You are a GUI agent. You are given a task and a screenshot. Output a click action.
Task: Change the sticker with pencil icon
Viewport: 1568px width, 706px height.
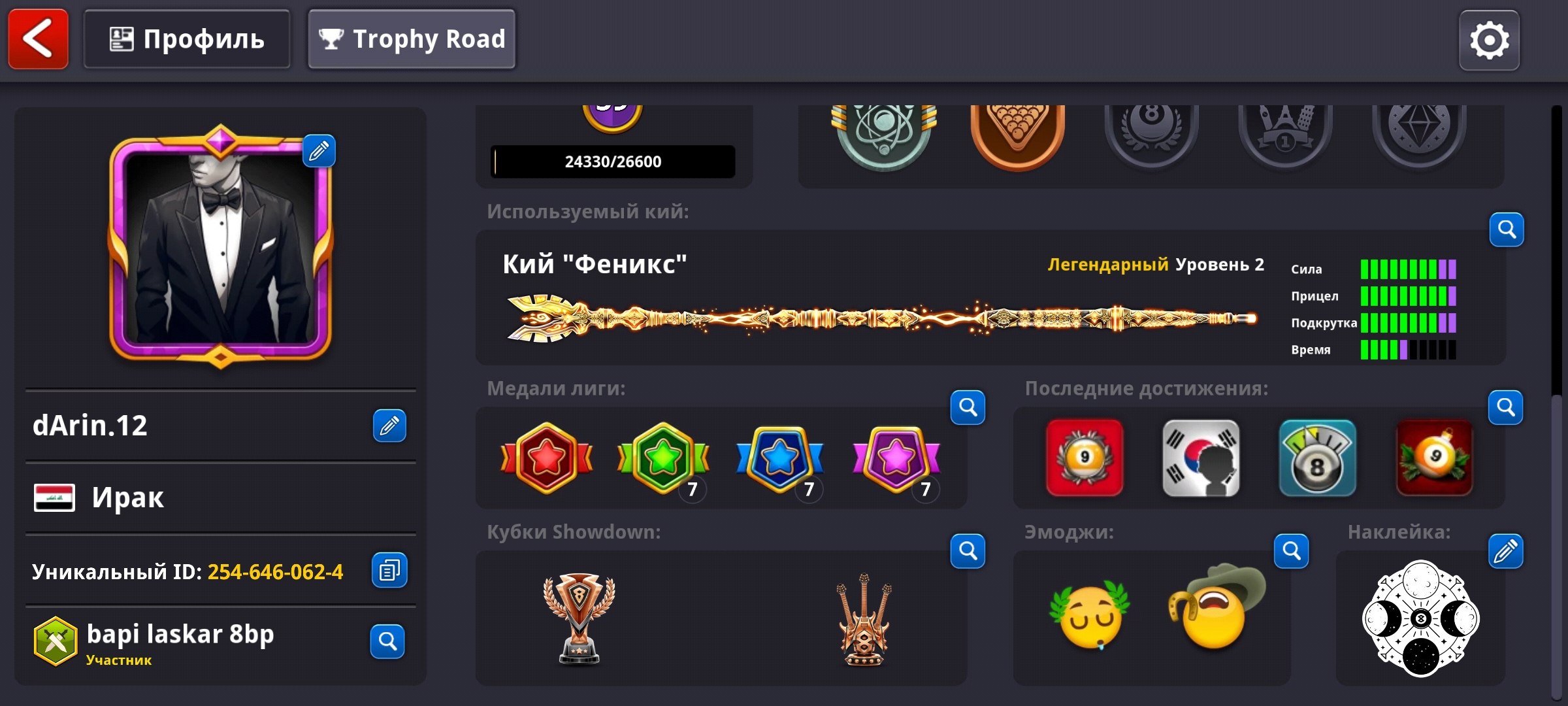pyautogui.click(x=1506, y=551)
